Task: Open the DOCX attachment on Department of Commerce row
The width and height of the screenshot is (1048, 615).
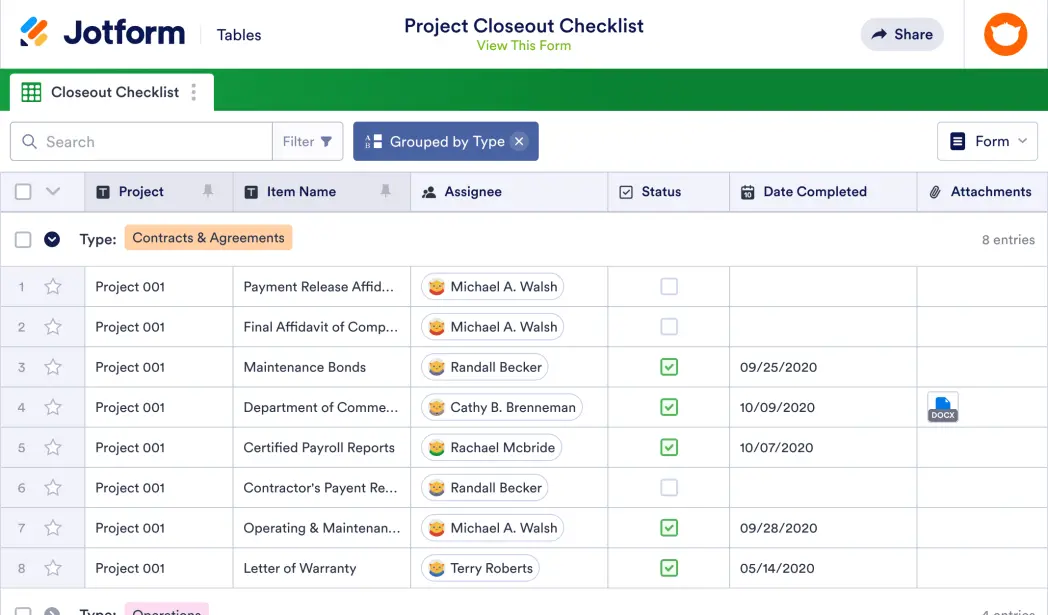Action: (x=942, y=407)
